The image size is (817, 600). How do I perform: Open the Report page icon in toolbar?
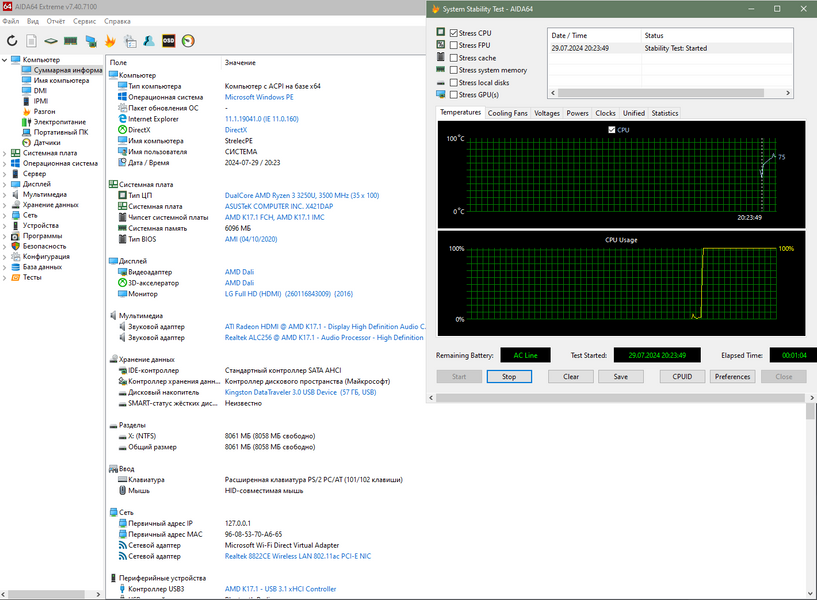tap(32, 41)
